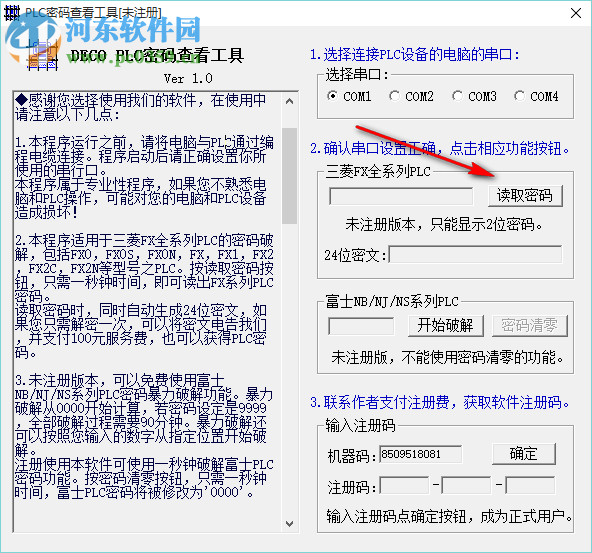This screenshot has width=592, height=553.
Task: Click the 机器码: label
Action: click(x=352, y=456)
